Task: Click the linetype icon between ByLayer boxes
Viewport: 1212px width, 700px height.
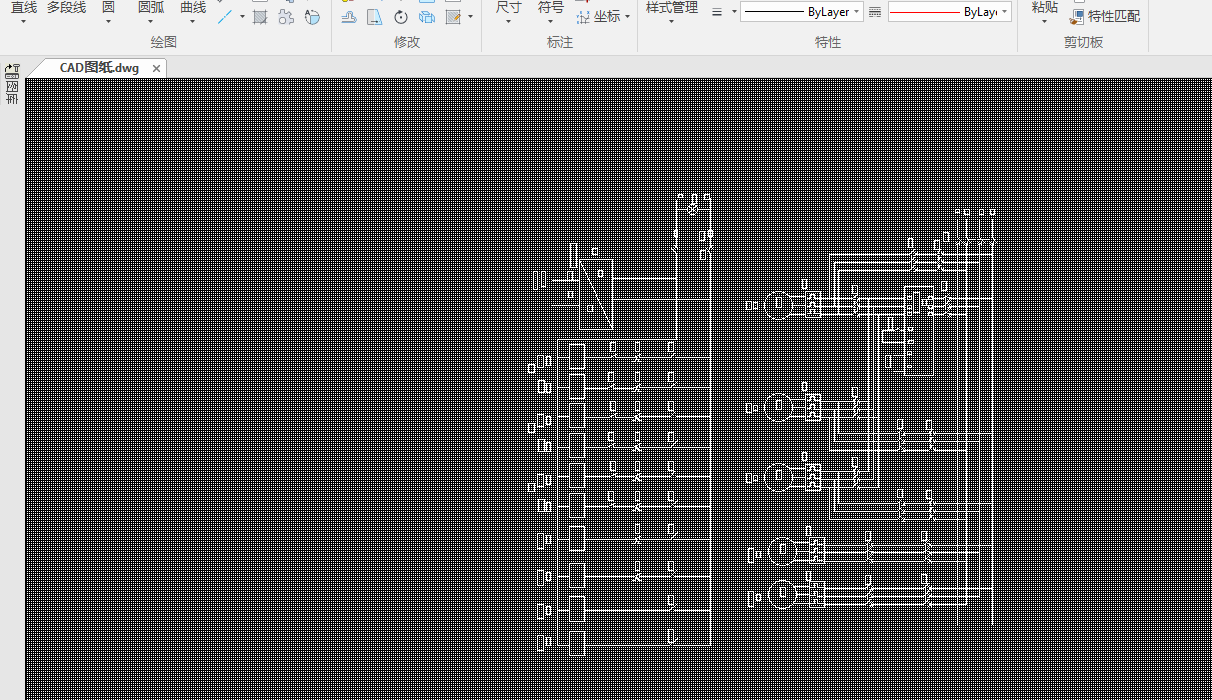Action: tap(875, 12)
